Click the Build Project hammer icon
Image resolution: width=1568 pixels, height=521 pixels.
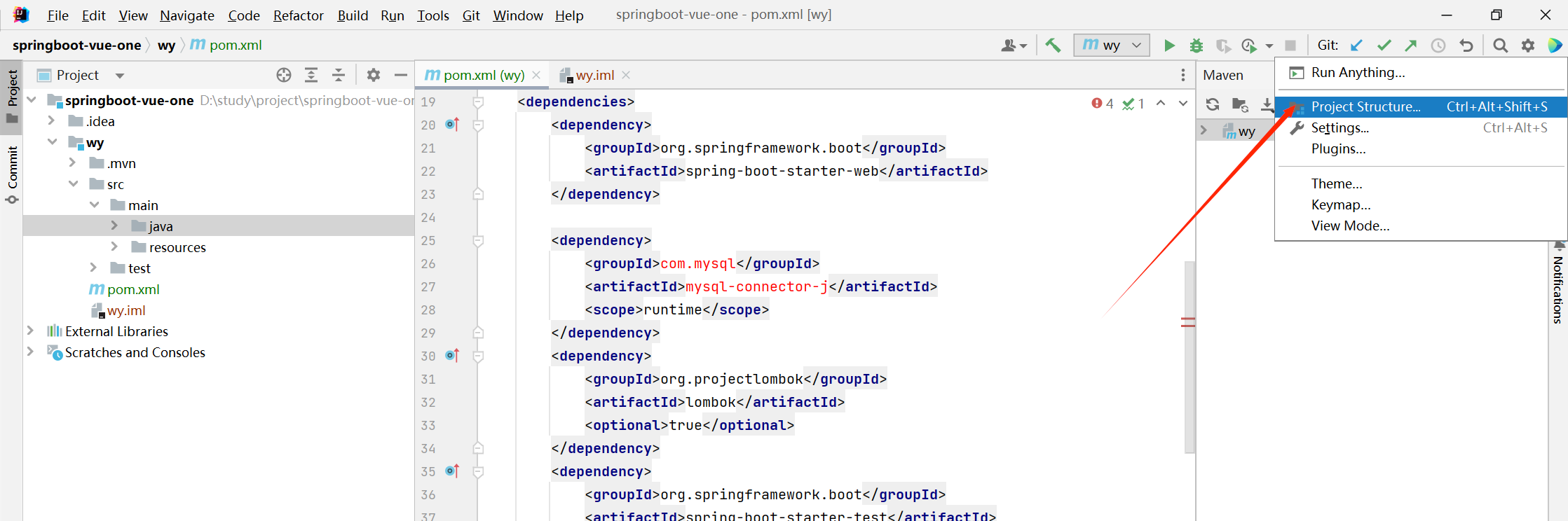point(1053,46)
